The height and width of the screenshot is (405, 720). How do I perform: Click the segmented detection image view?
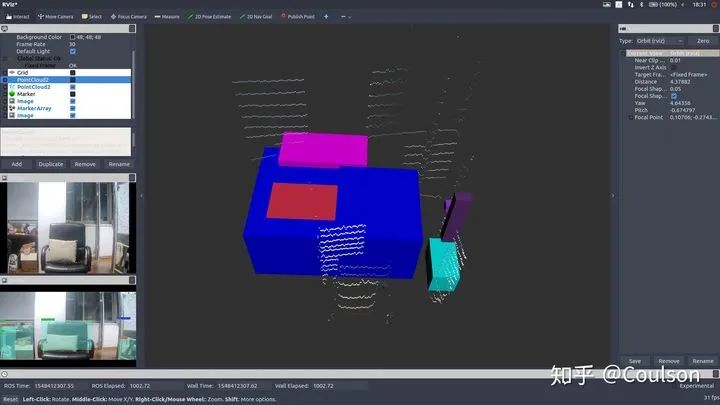pyautogui.click(x=68, y=326)
